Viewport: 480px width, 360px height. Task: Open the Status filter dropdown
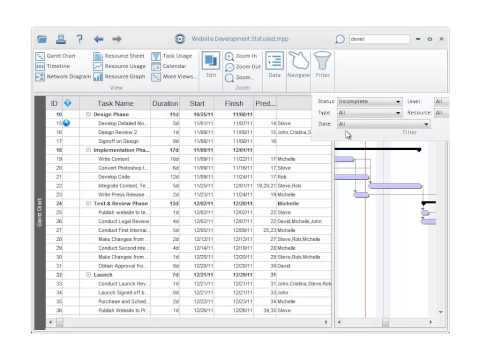pos(369,101)
